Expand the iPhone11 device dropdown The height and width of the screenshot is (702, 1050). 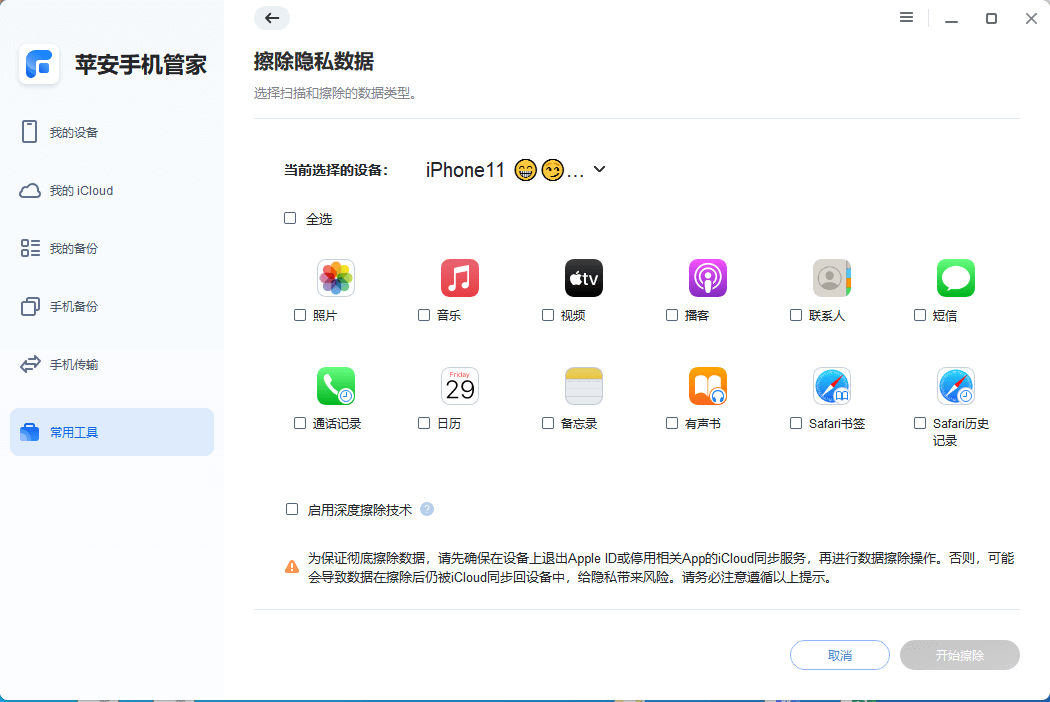599,170
